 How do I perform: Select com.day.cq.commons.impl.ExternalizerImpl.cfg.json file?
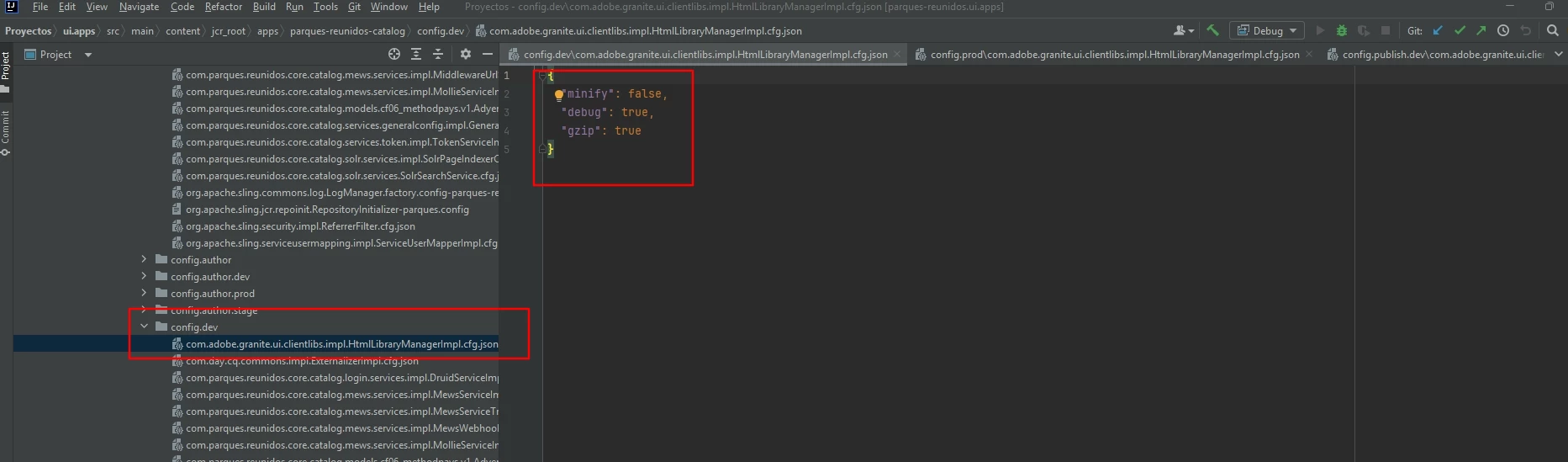click(x=302, y=361)
